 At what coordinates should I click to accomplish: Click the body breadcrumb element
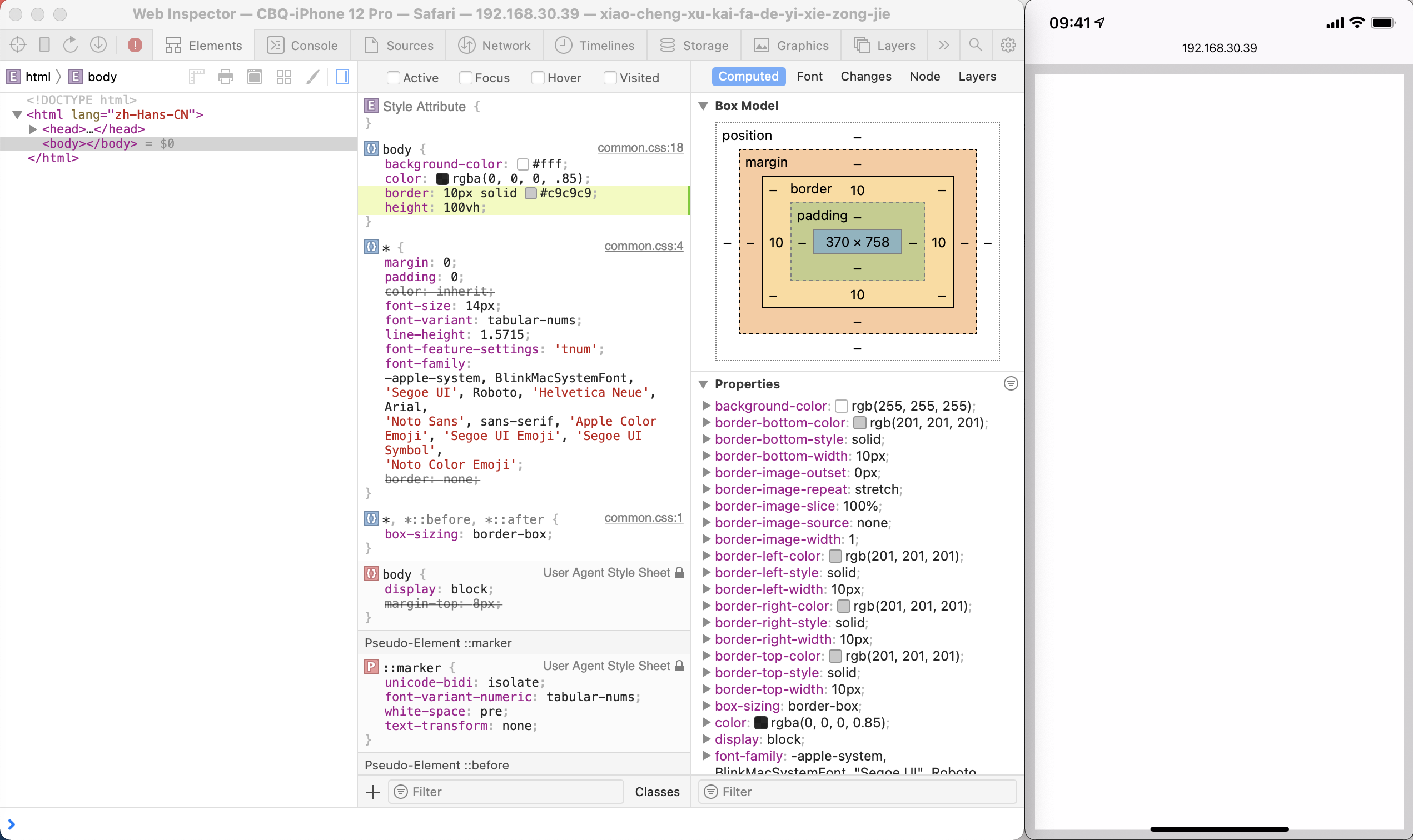tap(92, 77)
